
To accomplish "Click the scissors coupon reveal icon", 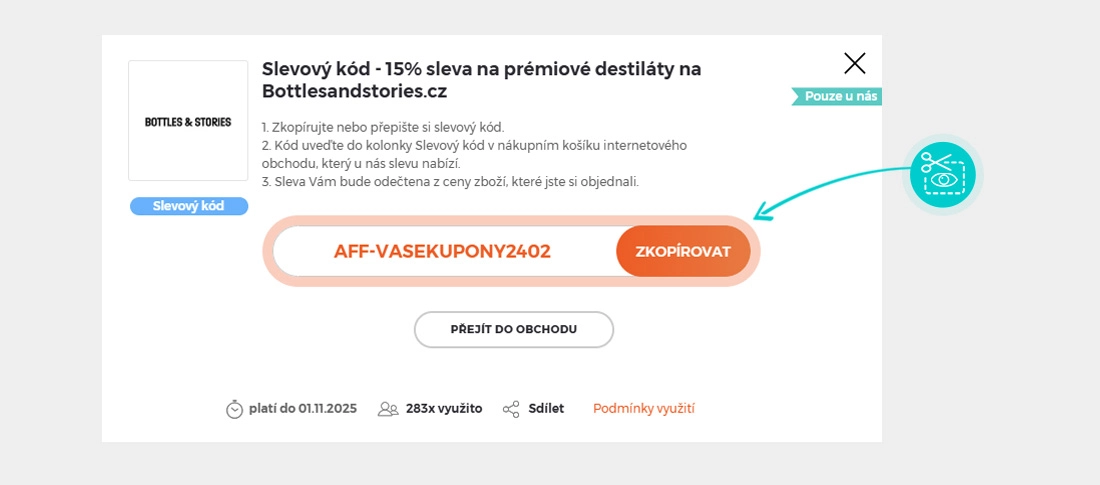I will [942, 174].
